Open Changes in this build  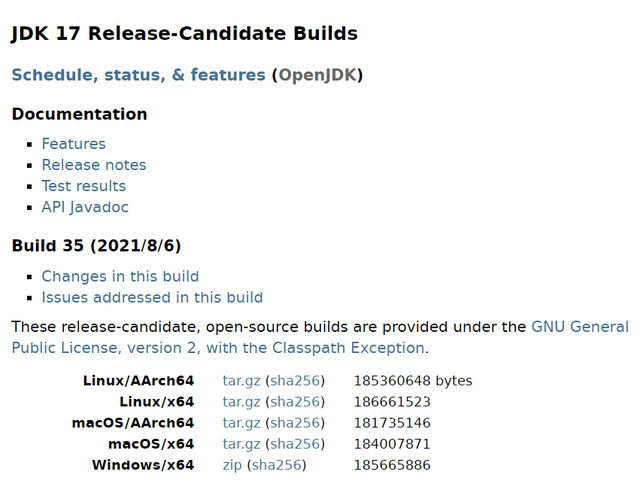[x=120, y=276]
